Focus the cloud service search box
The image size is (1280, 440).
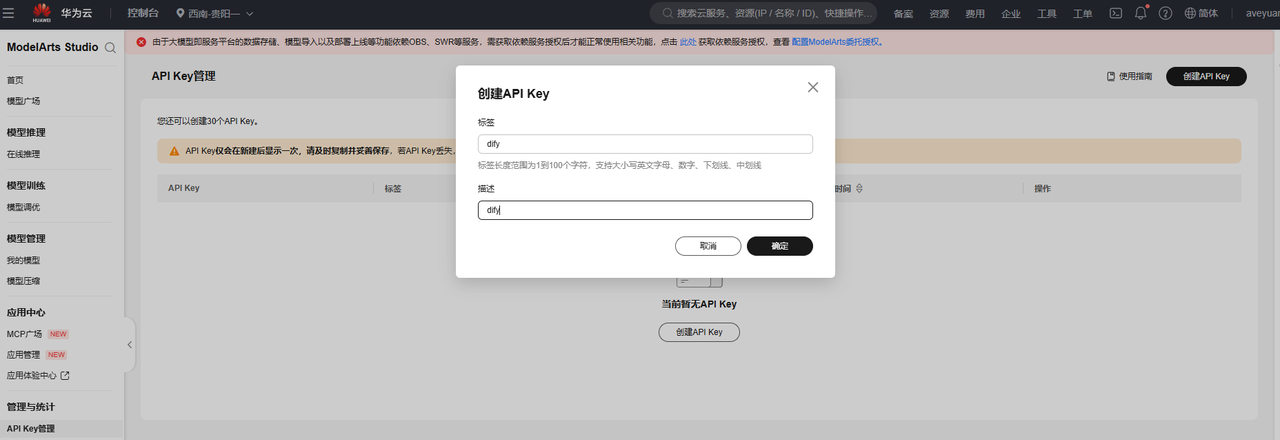tap(764, 14)
